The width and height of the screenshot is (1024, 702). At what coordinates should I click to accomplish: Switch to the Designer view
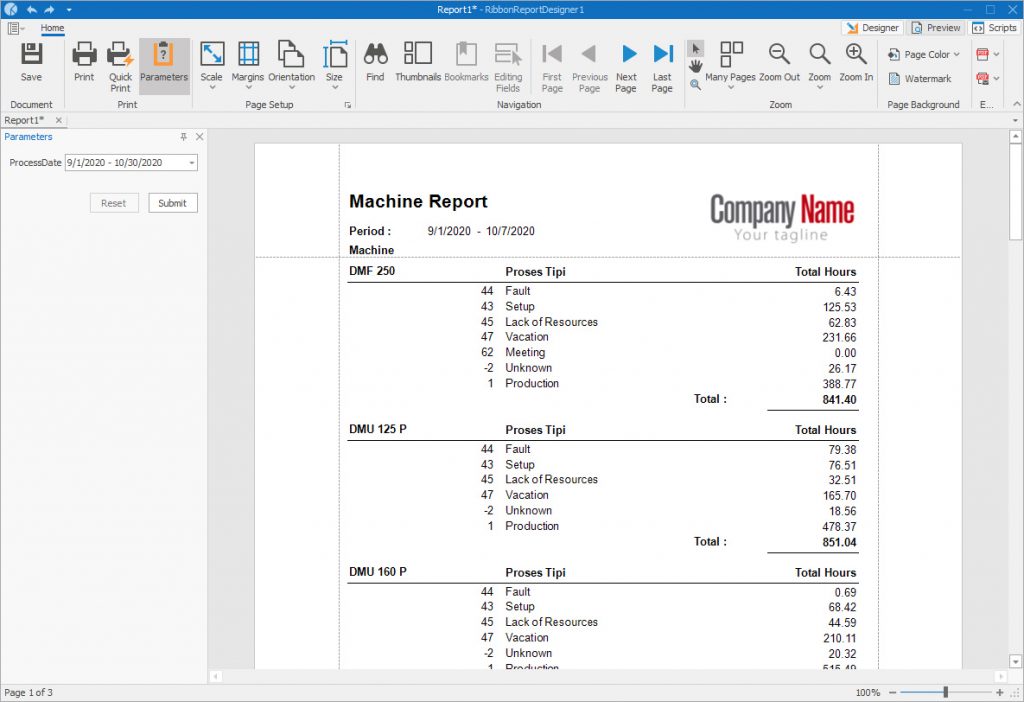[x=872, y=28]
